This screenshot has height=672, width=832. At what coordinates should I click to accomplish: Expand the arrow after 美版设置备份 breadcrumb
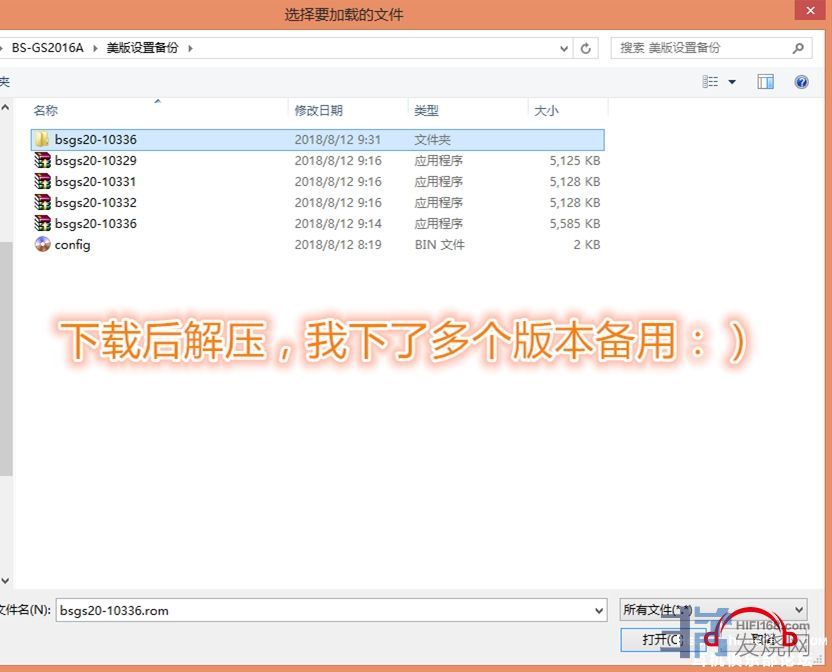tap(189, 48)
